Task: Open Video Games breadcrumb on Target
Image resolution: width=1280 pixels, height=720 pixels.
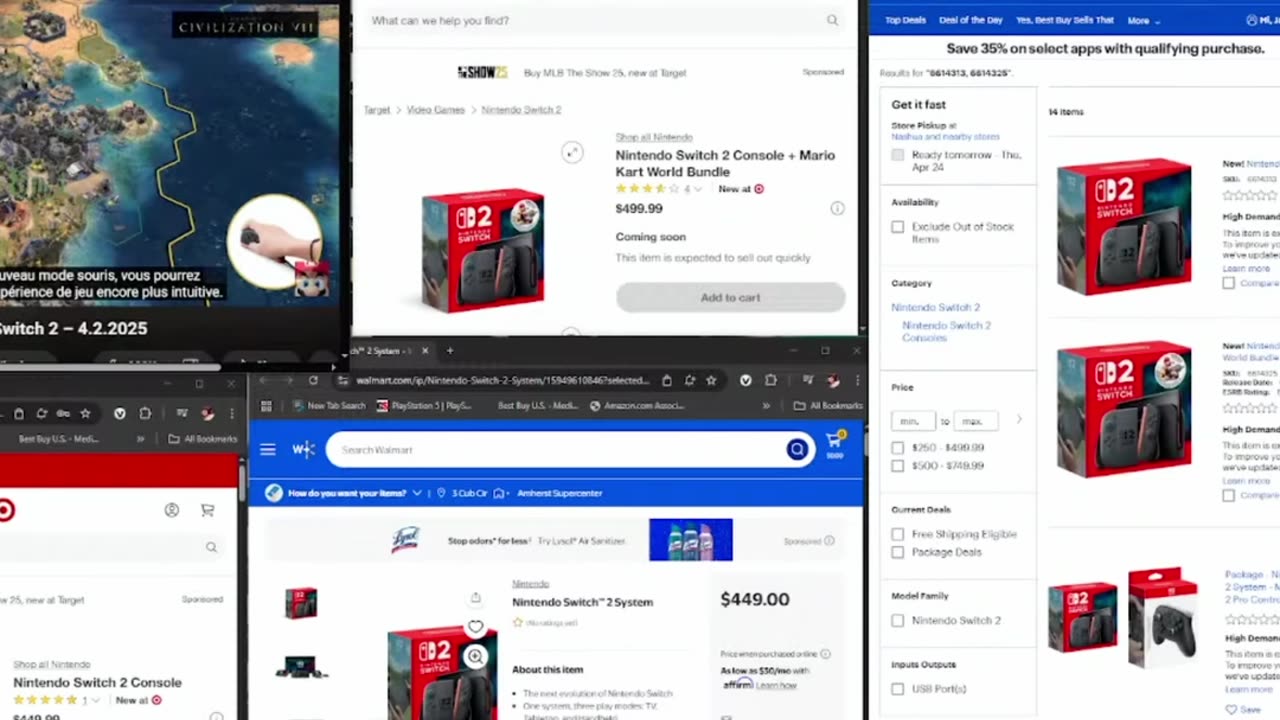Action: tap(435, 110)
